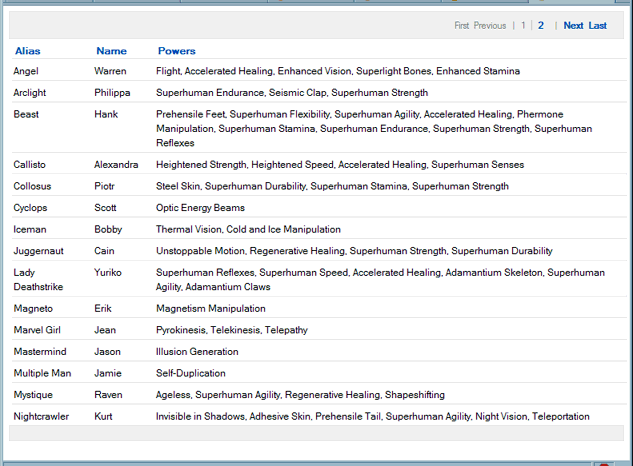Image resolution: width=633 pixels, height=466 pixels.
Task: Click Callisto's Heightened Strength powers cell
Action: pos(340,165)
